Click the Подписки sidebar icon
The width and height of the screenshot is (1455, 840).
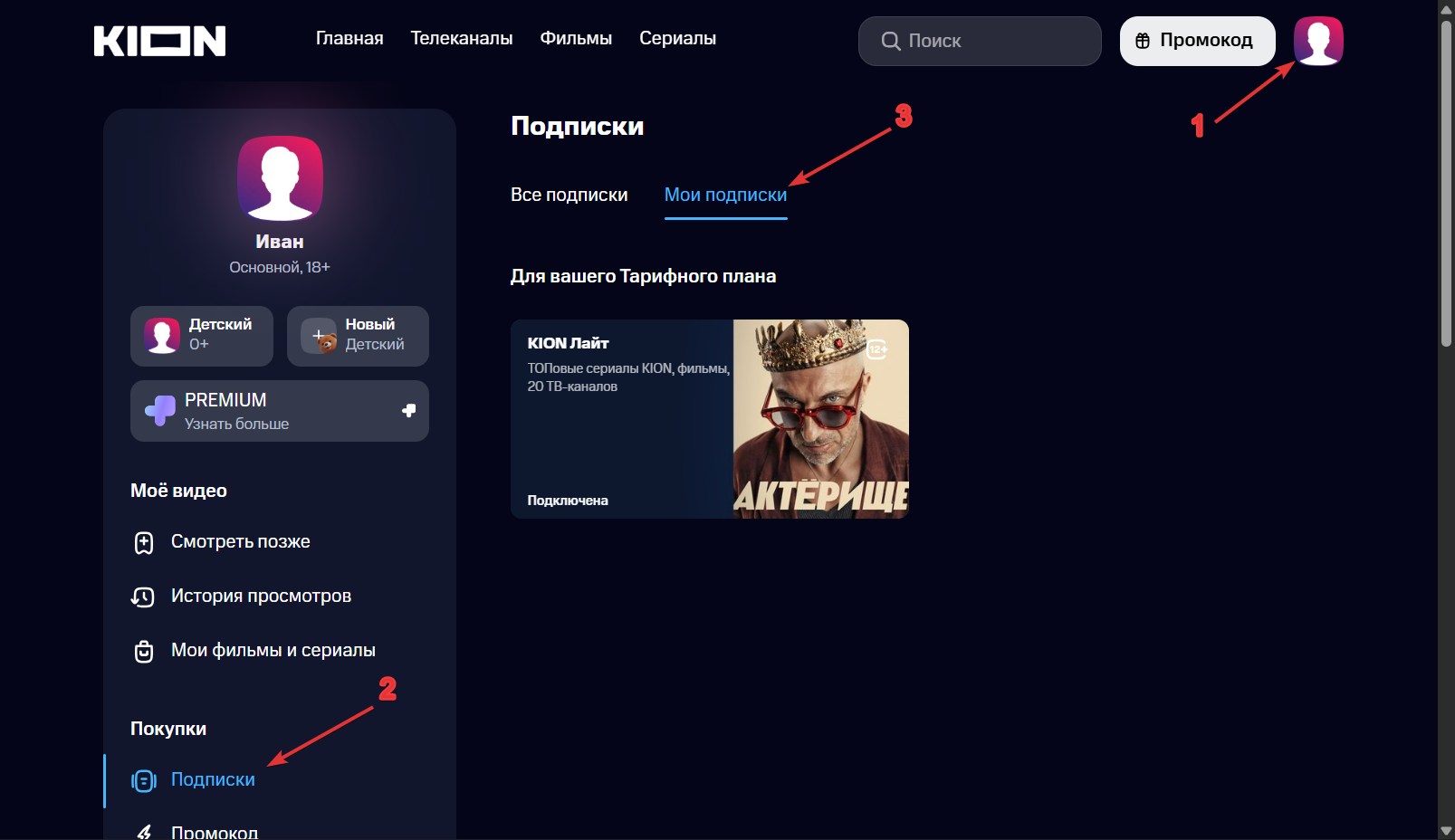(144, 780)
